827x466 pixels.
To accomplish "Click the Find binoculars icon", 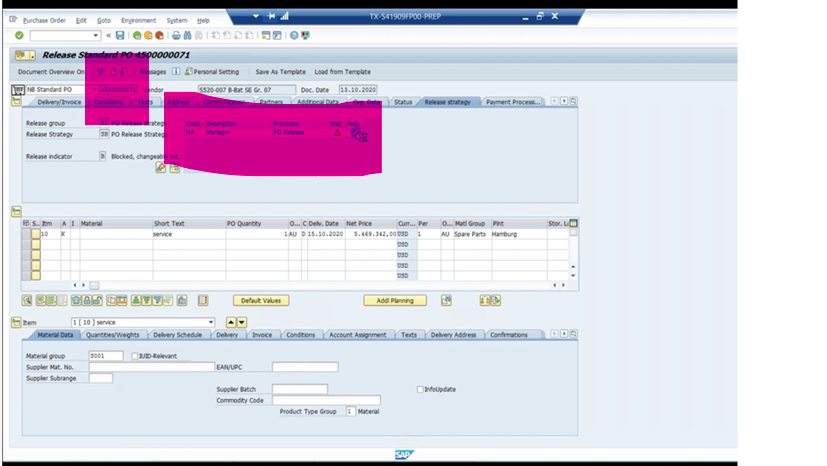I will (x=187, y=35).
